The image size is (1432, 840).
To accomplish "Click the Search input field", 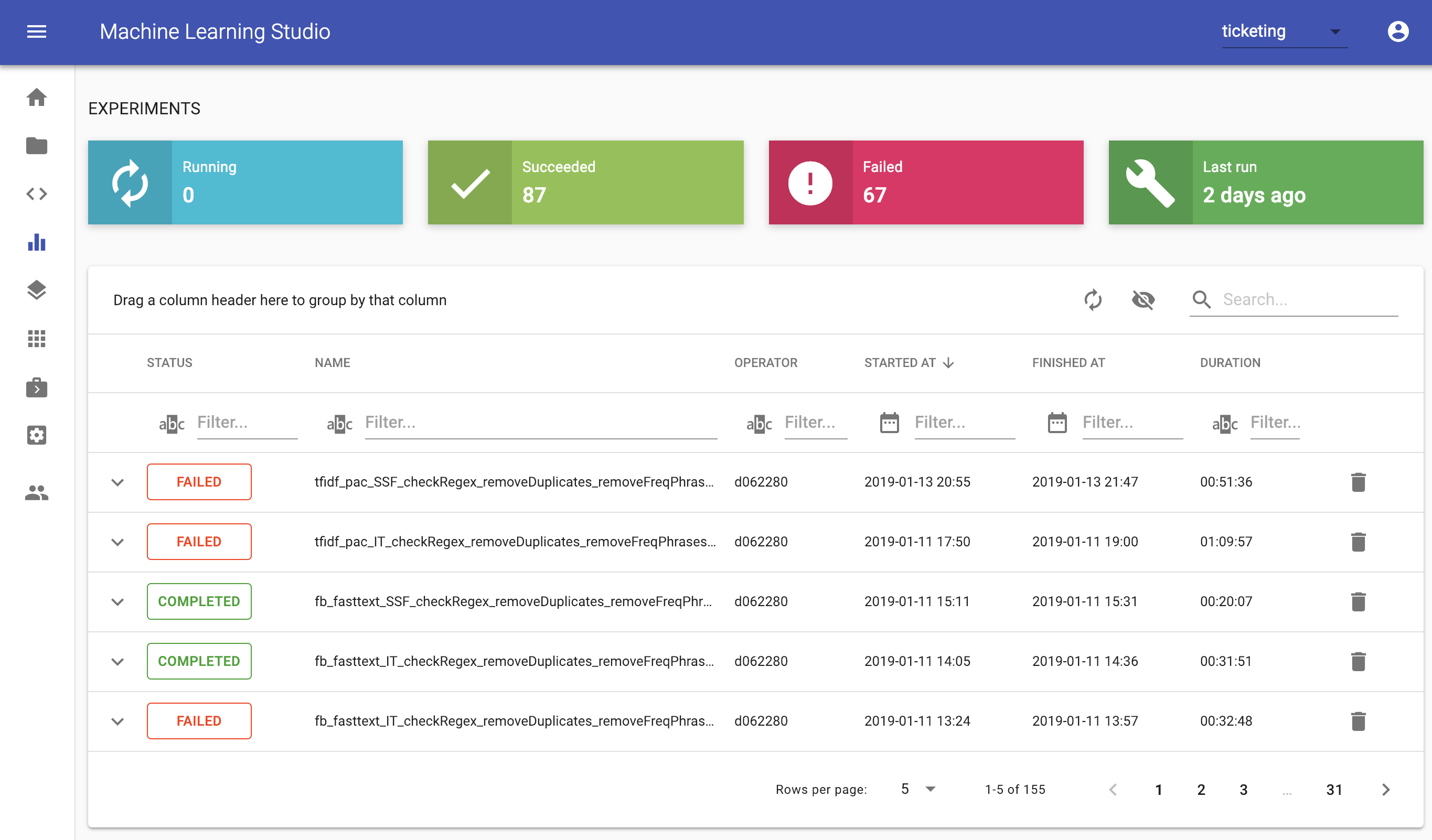I will point(1307,299).
